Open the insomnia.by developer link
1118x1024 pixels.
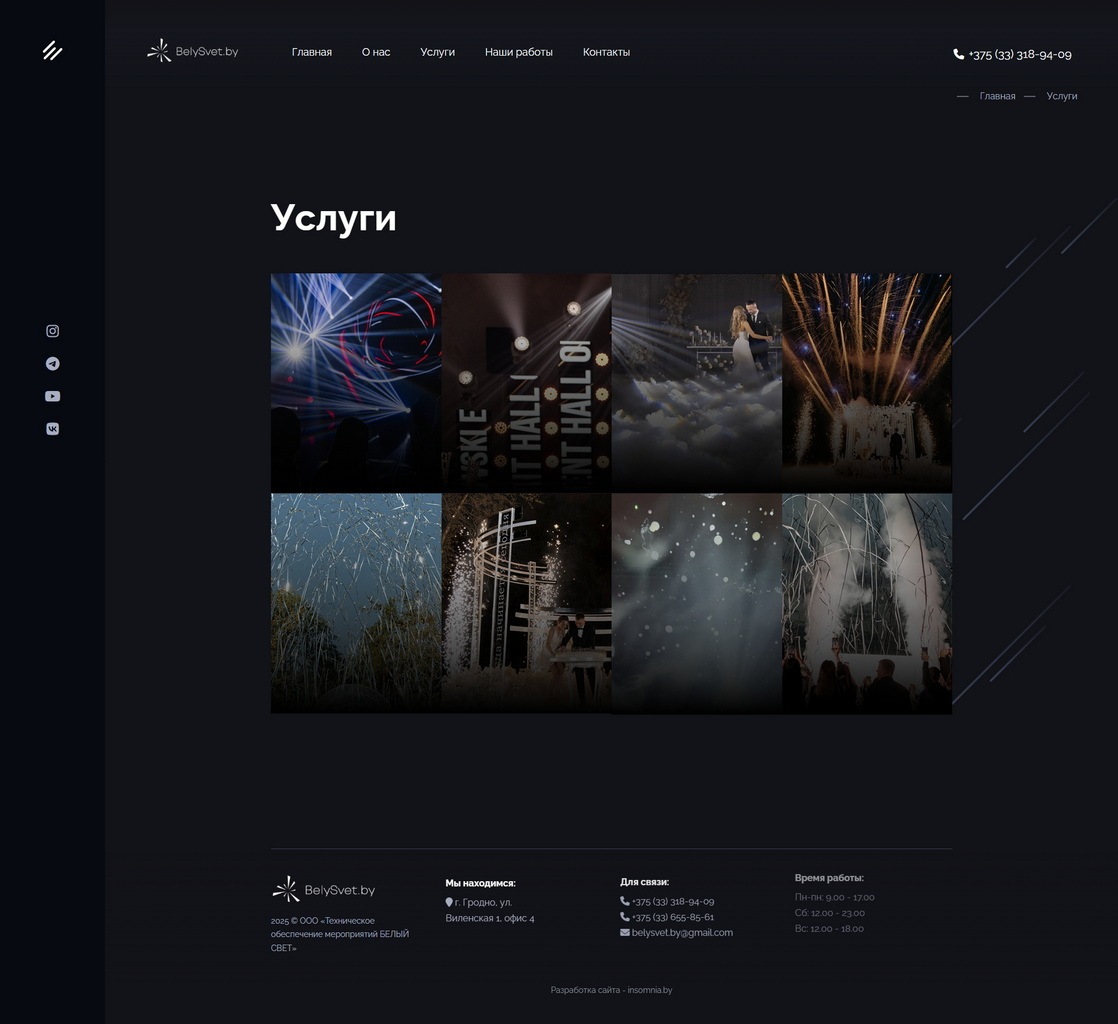649,990
